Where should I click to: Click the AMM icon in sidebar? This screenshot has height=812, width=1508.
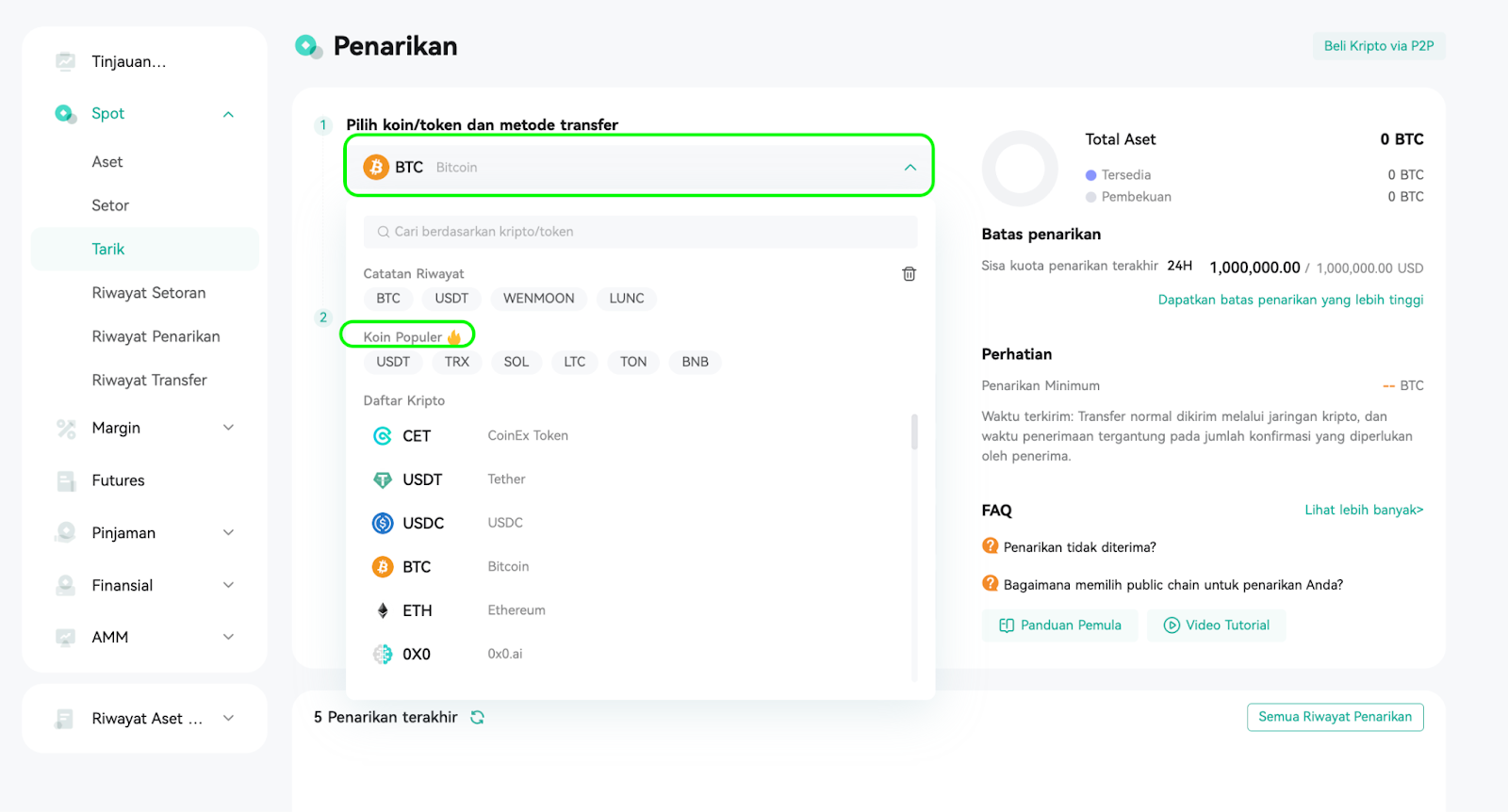65,638
